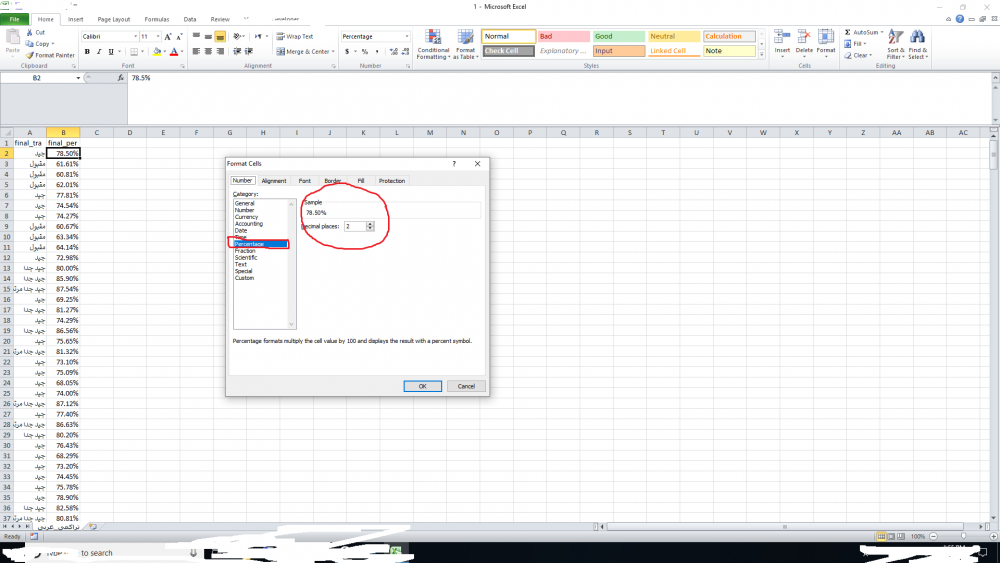Screen dimensions: 1000x563
Task: Open the font name dropdown (Calibri)
Action: pos(135,36)
